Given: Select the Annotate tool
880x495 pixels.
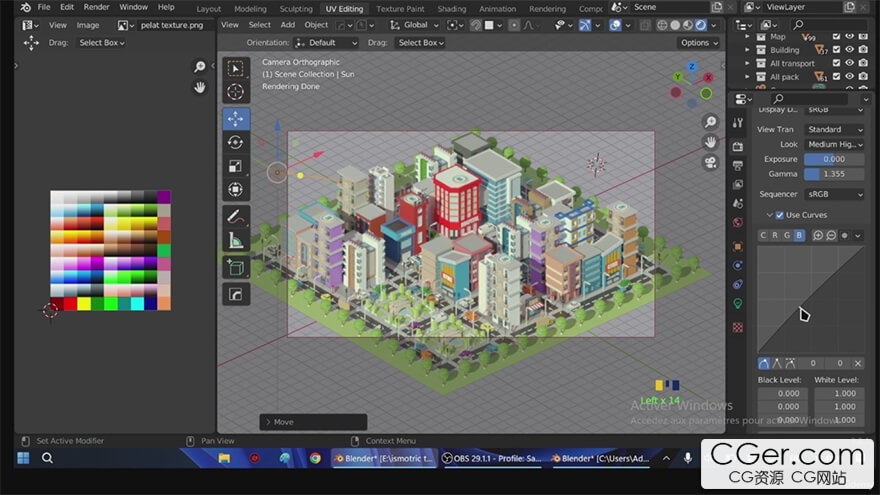Looking at the screenshot, I should (235, 215).
